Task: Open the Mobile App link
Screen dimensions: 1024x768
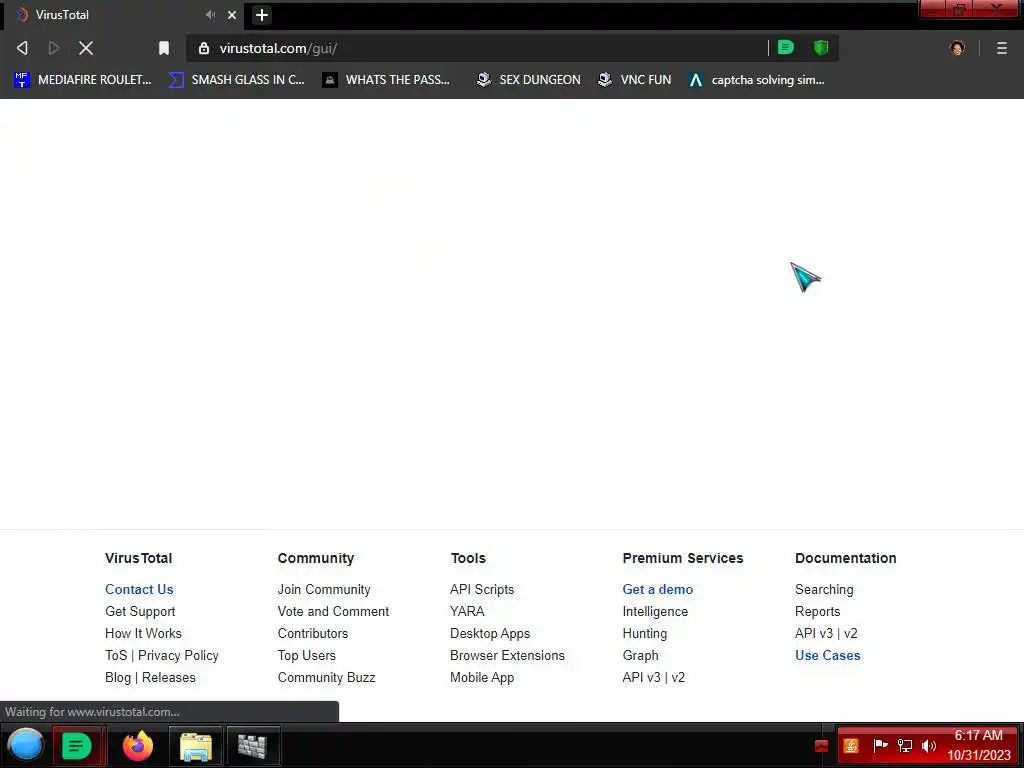Action: 482,677
